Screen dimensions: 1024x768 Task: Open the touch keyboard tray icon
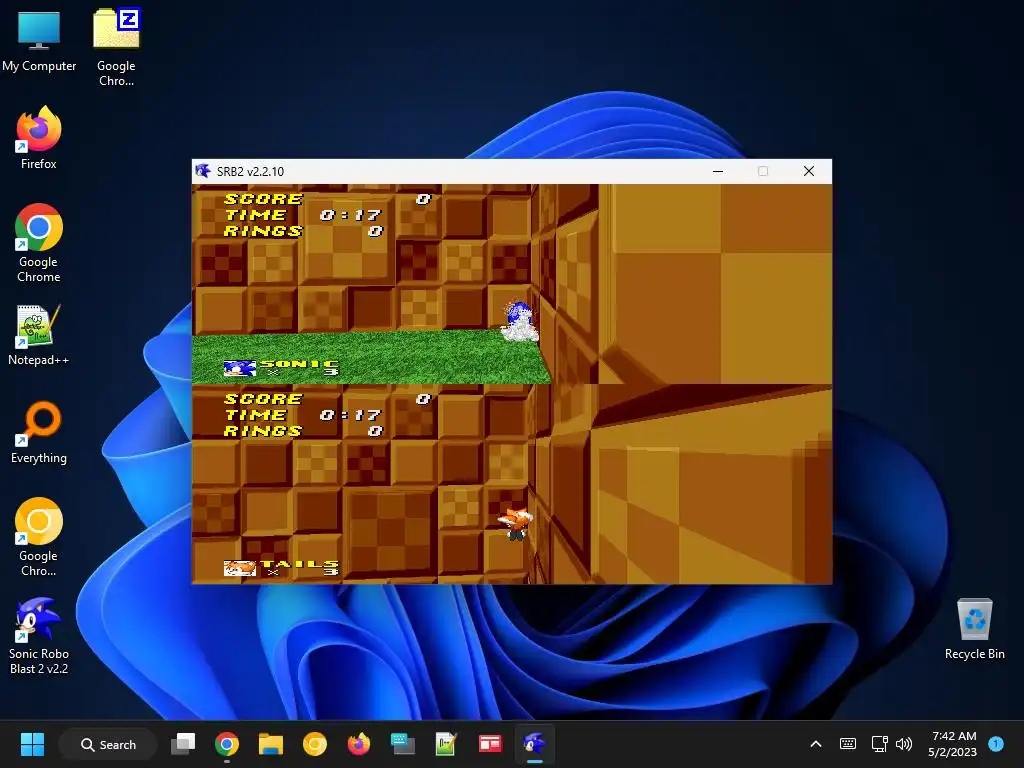pos(848,744)
